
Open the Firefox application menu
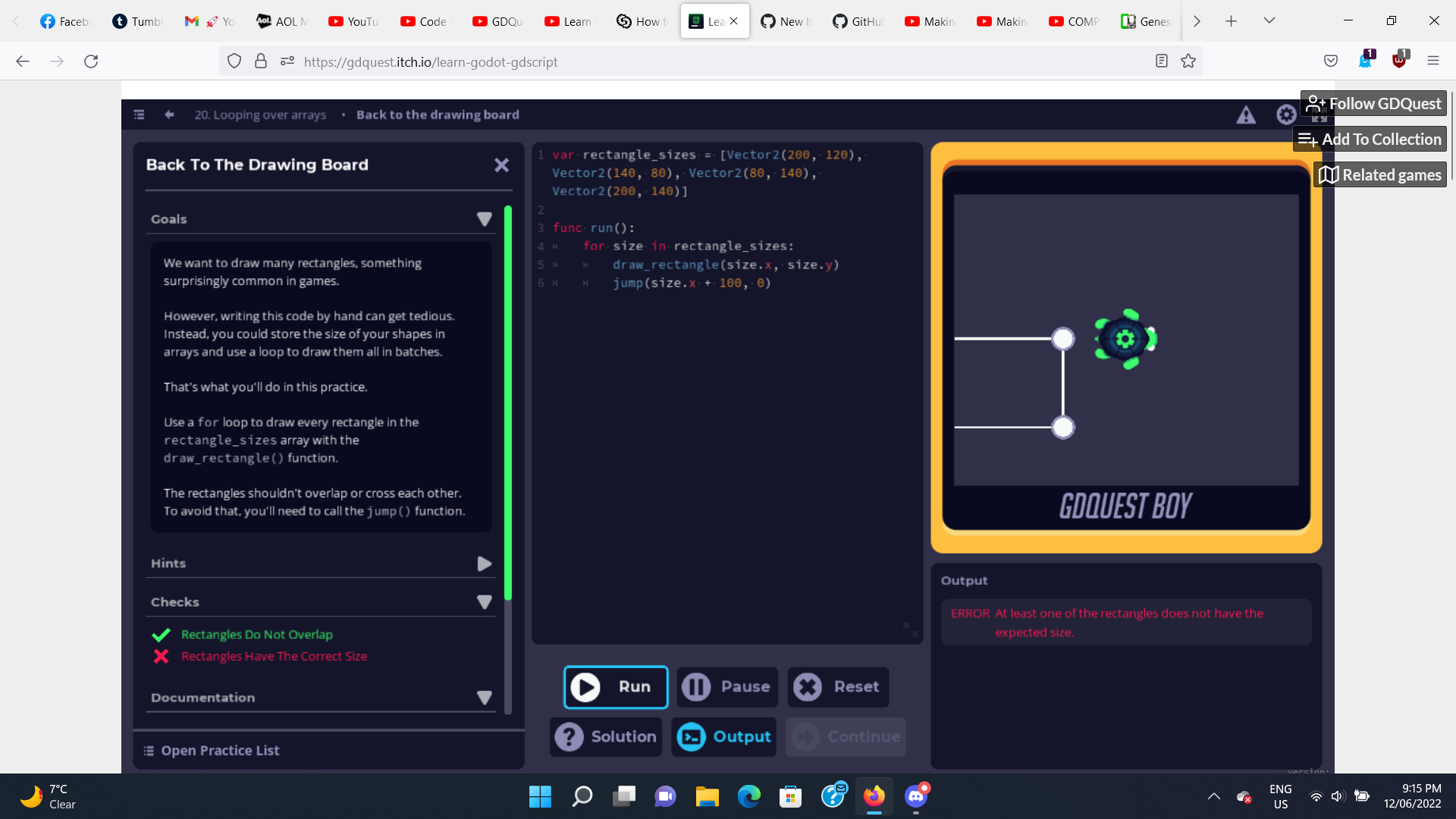tap(1433, 61)
